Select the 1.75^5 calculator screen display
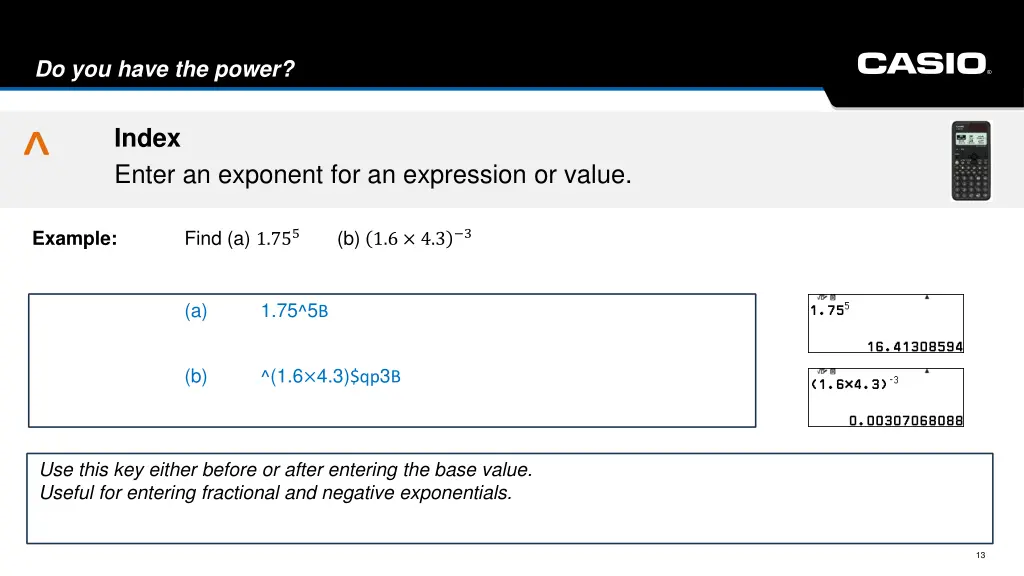This screenshot has width=1024, height=576. (886, 323)
